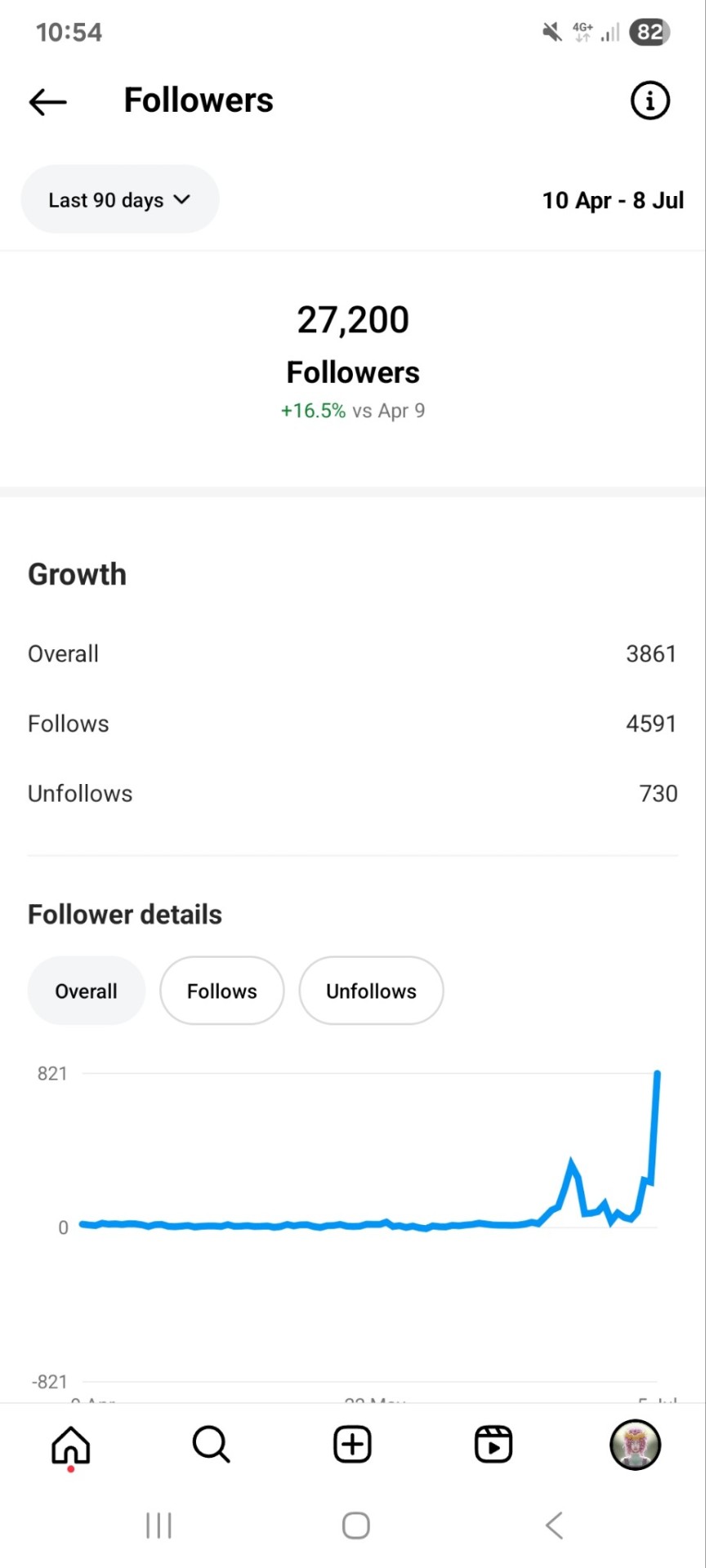
Task: Tap the Unfollows growth row showing 730
Action: click(x=352, y=793)
